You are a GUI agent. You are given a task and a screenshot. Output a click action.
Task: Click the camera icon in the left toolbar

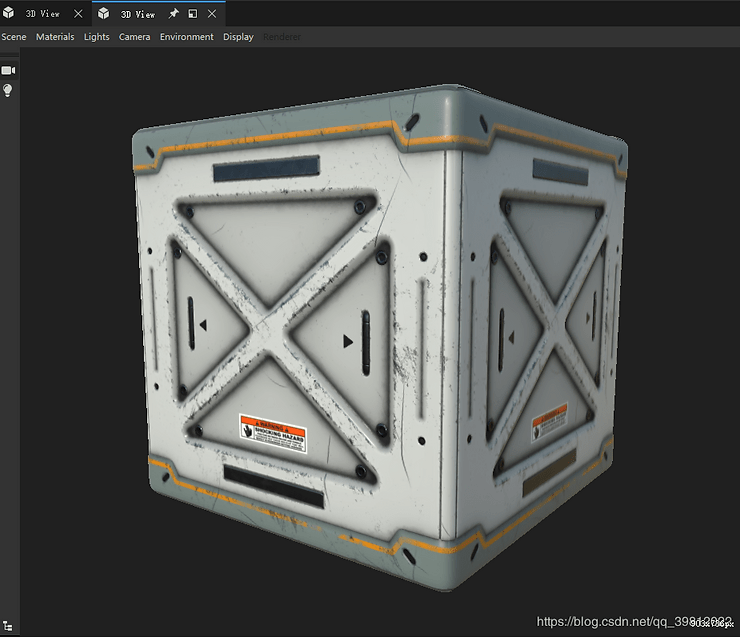8,70
